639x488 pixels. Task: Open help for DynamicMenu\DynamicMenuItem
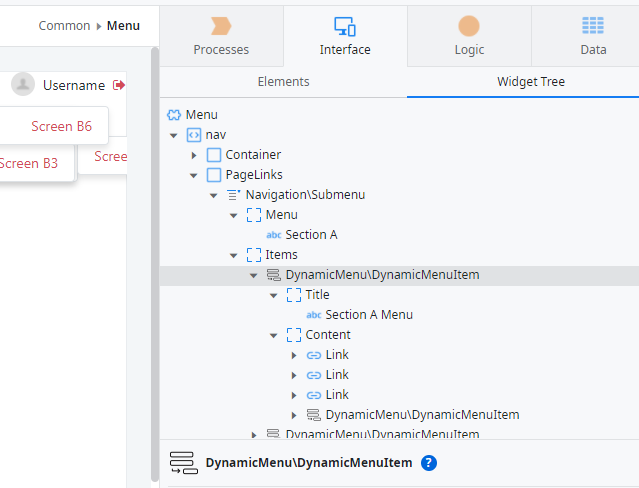click(429, 463)
